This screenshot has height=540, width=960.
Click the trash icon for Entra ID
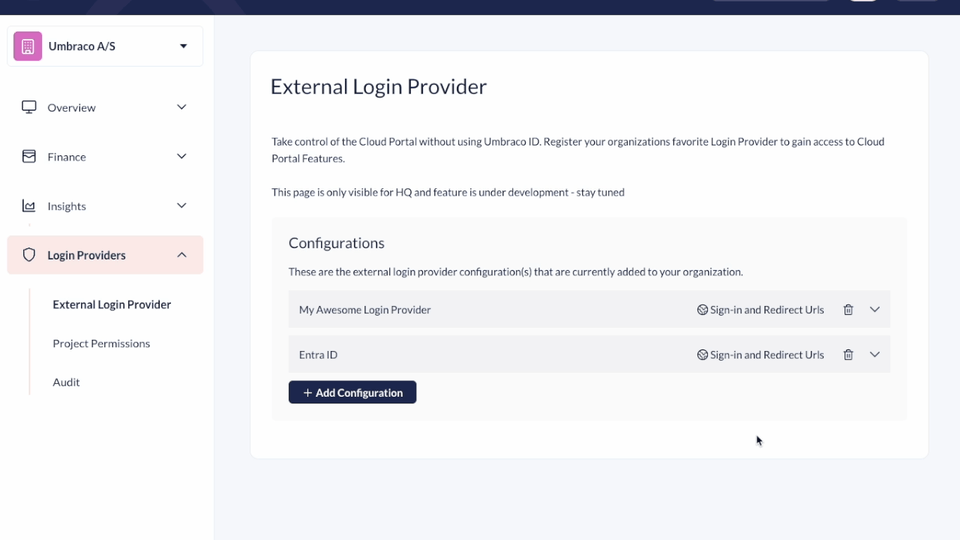[848, 355]
